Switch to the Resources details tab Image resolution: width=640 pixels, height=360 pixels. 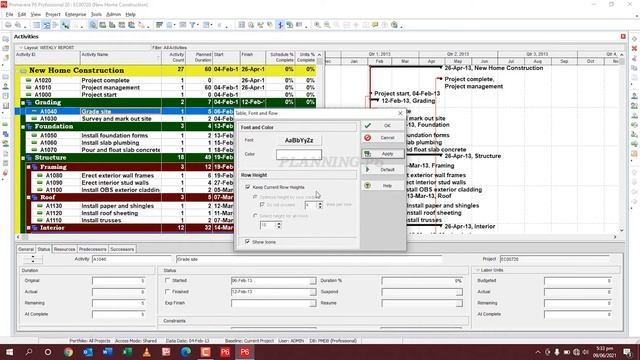click(64, 249)
